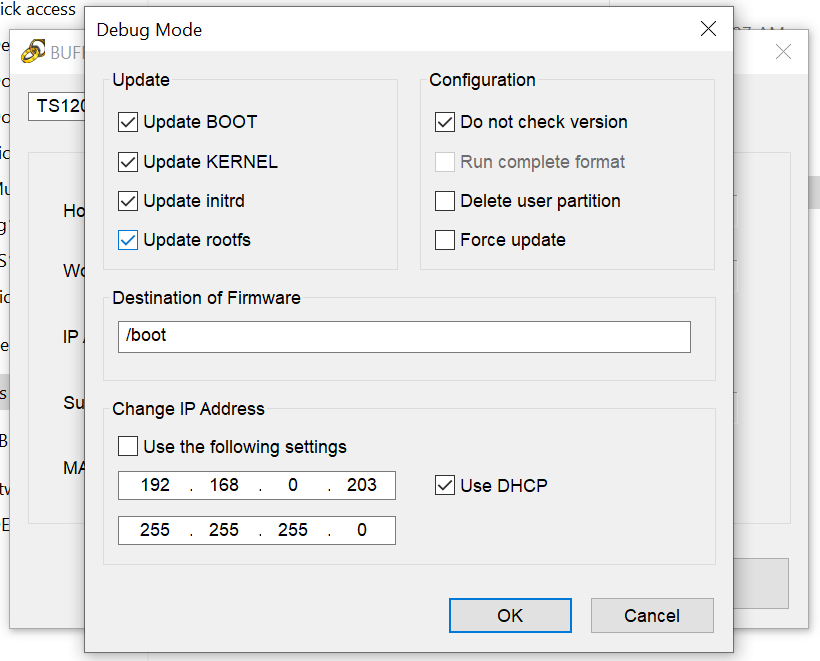This screenshot has width=820, height=661.
Task: Uncheck the Update BOOT checkbox
Action: (x=128, y=122)
